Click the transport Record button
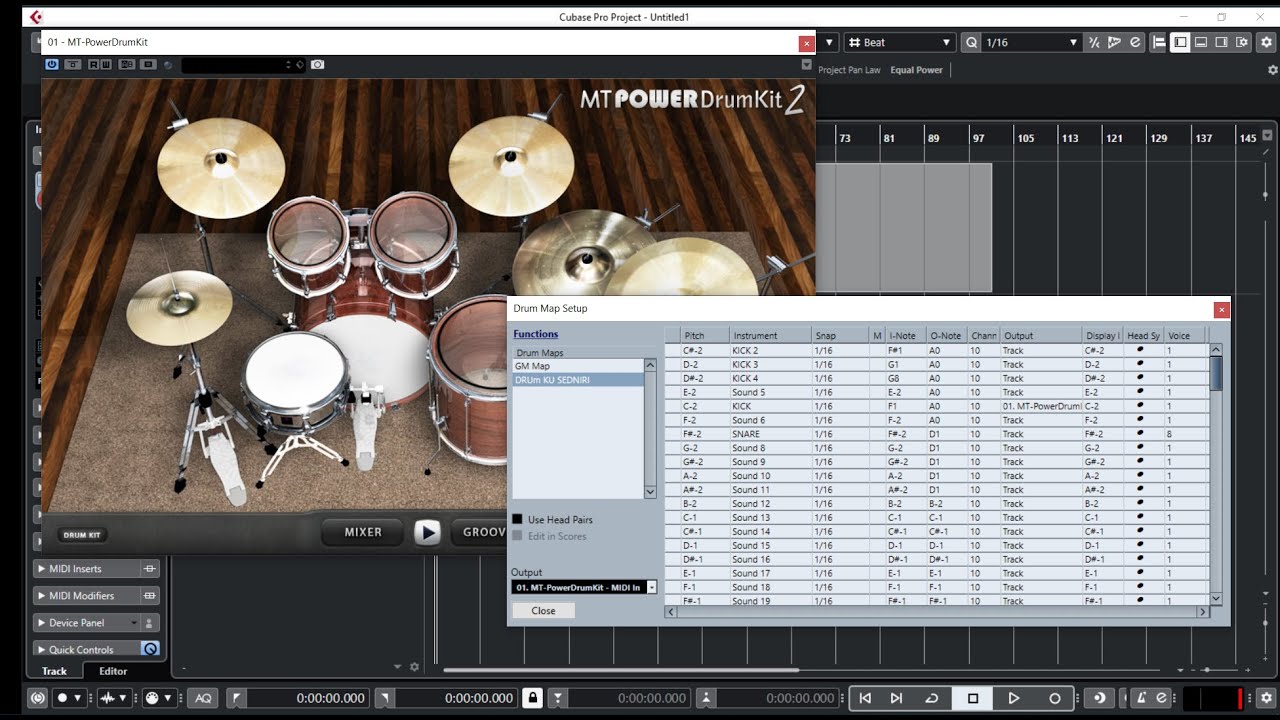 pos(1054,698)
